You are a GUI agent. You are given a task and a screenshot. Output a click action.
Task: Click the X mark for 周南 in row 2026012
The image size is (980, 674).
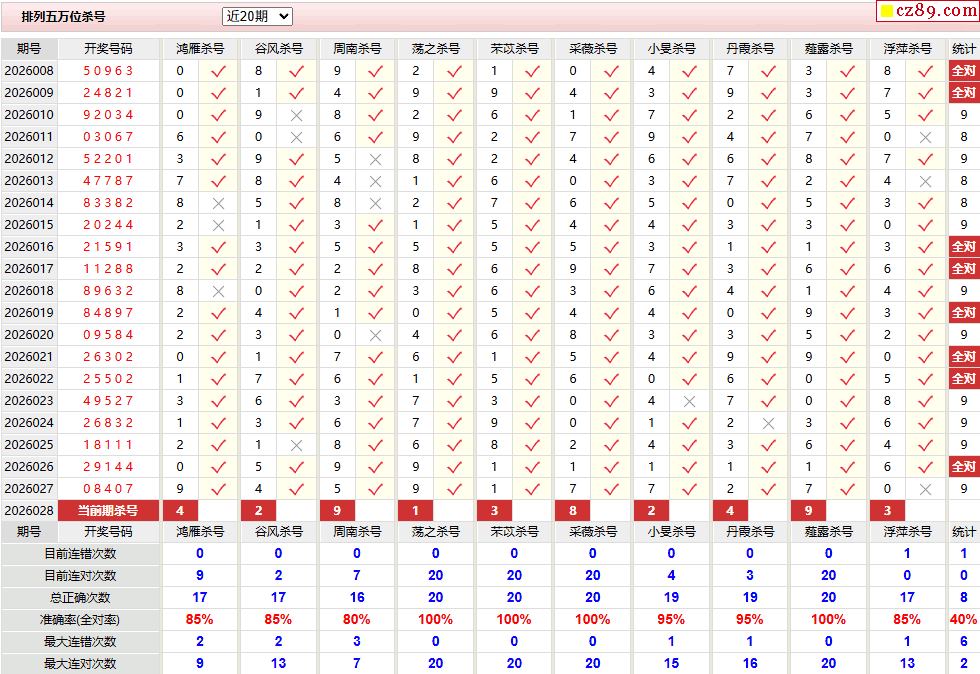tap(375, 159)
